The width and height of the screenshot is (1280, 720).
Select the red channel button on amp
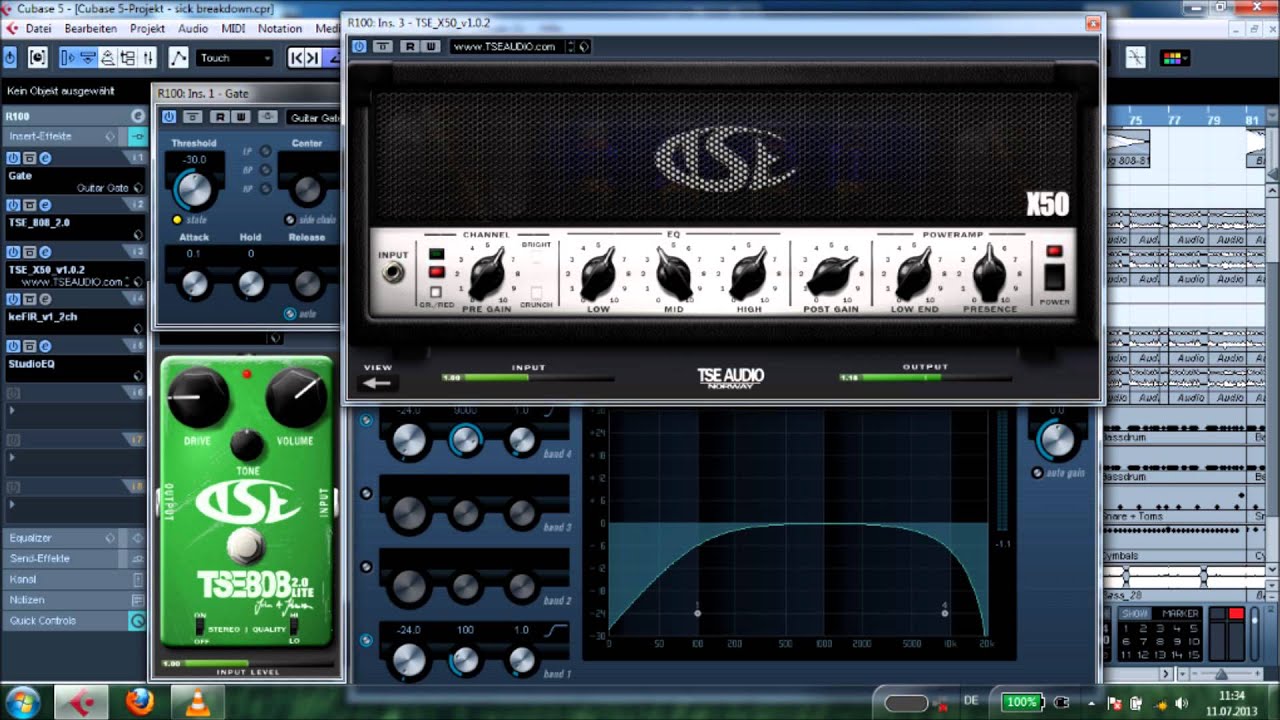coord(436,271)
